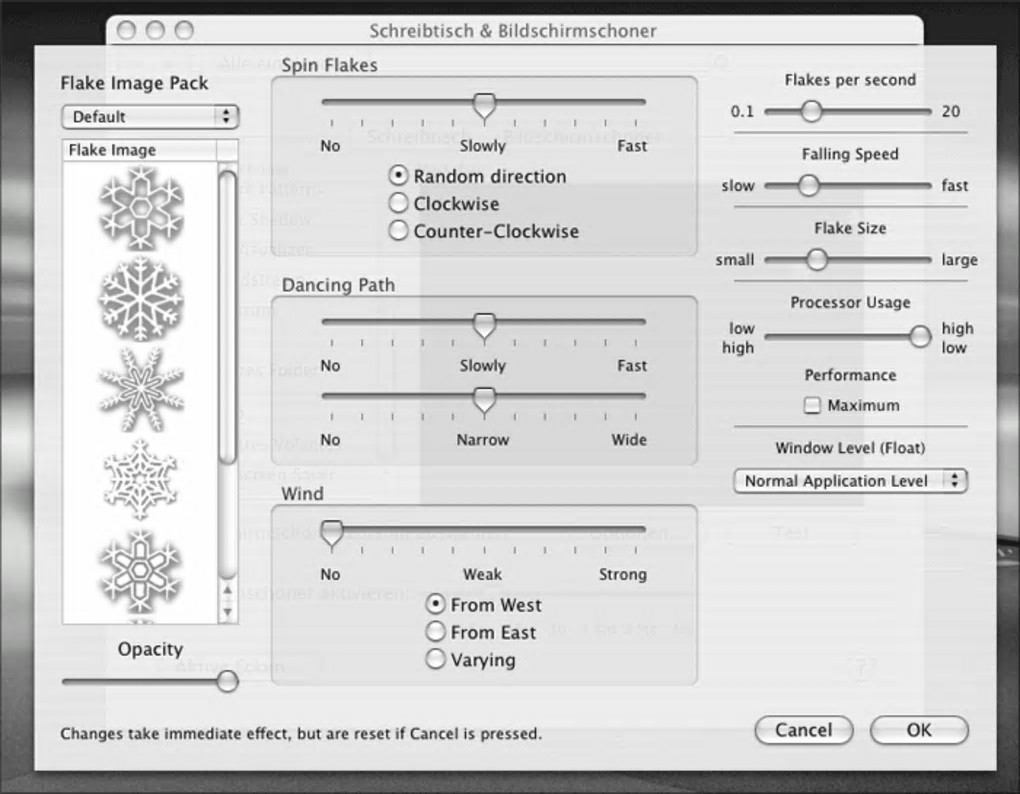This screenshot has height=794, width=1020.
Task: Select Counter-Clockwise spin direction
Action: click(x=483, y=231)
